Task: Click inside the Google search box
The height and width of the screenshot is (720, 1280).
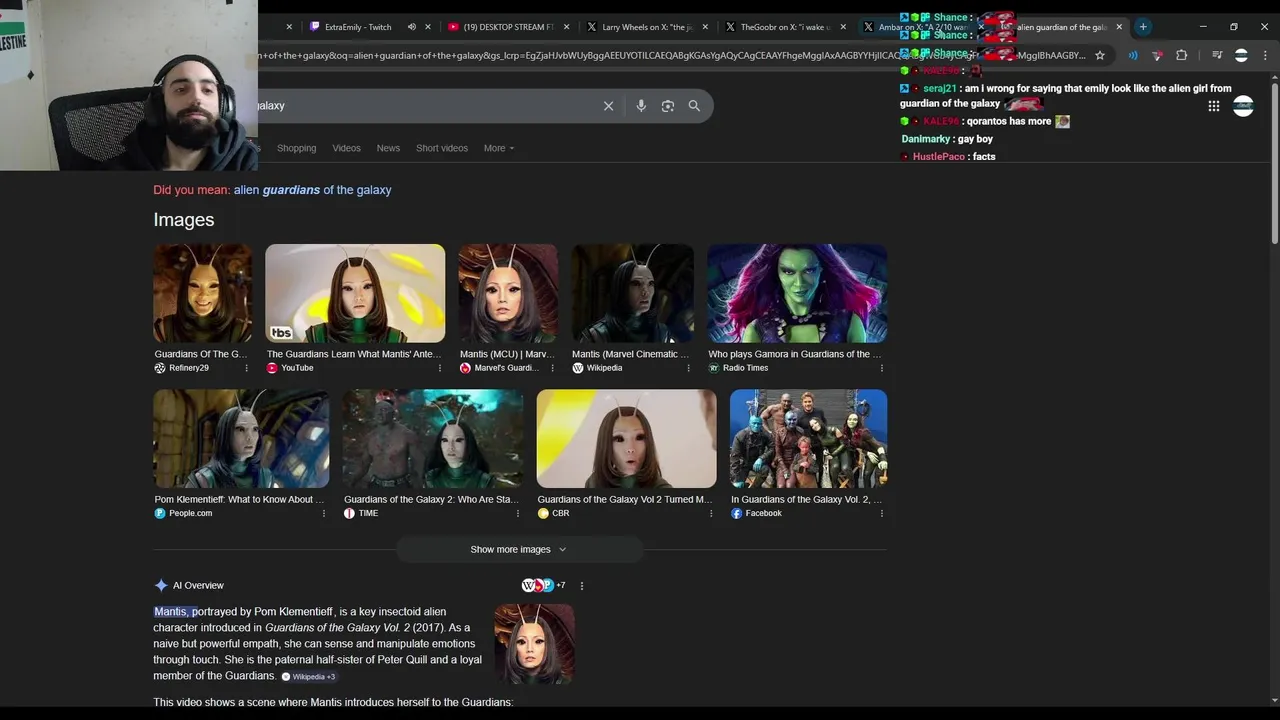Action: point(430,106)
